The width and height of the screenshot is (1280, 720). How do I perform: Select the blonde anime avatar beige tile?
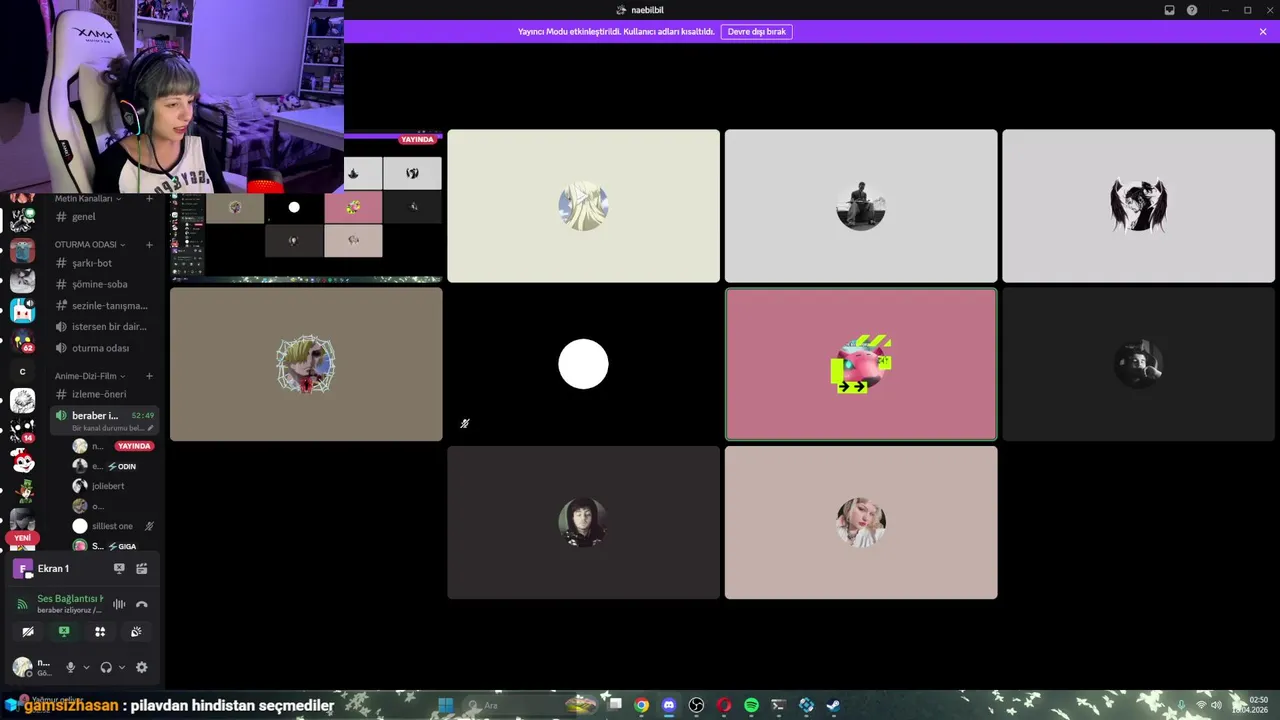click(x=583, y=206)
